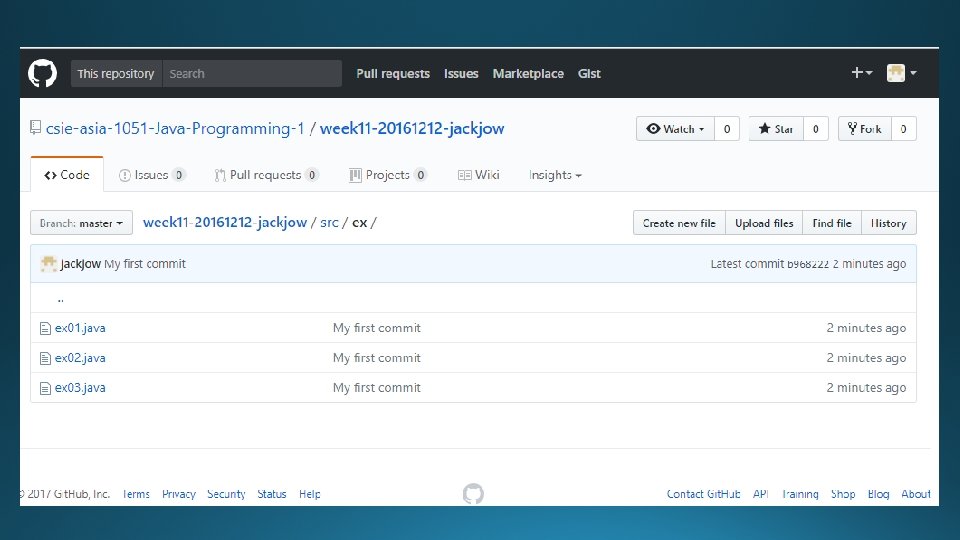Open the Security footer link
The image size is (960, 540).
pos(226,494)
